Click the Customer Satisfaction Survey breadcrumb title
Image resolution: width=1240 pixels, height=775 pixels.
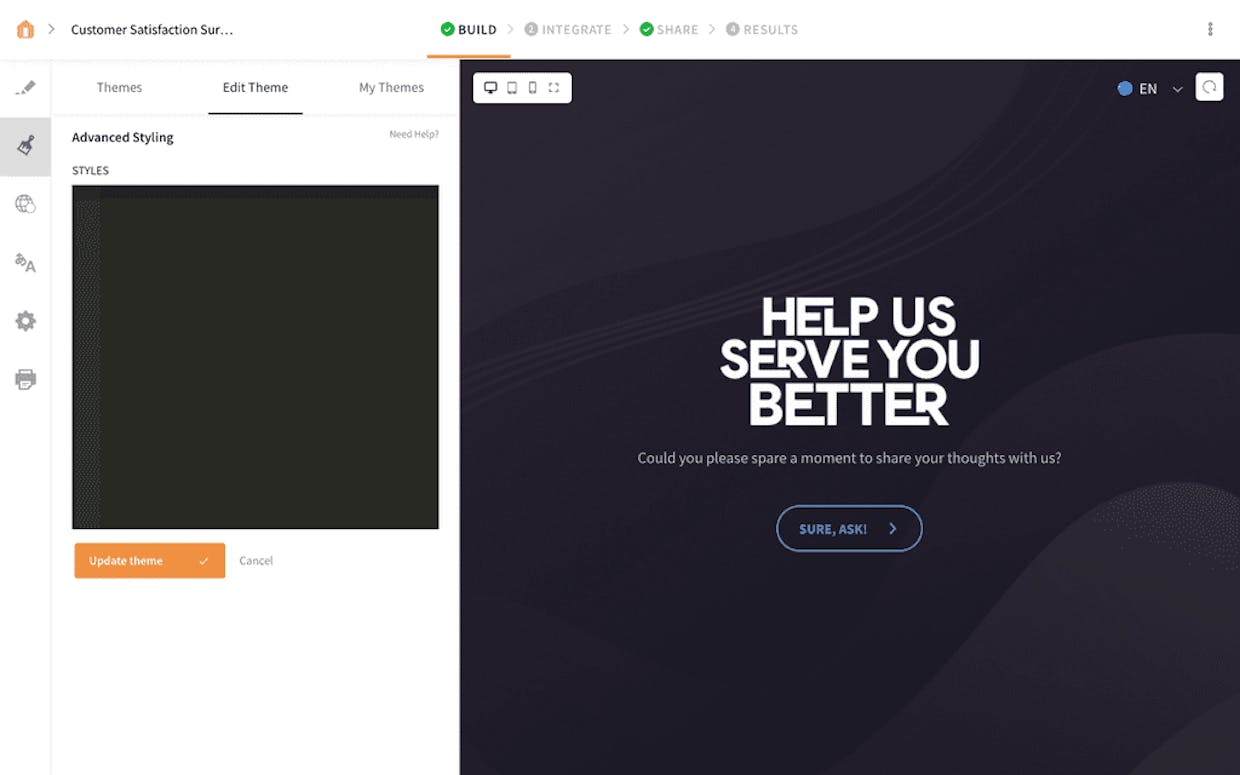152,29
